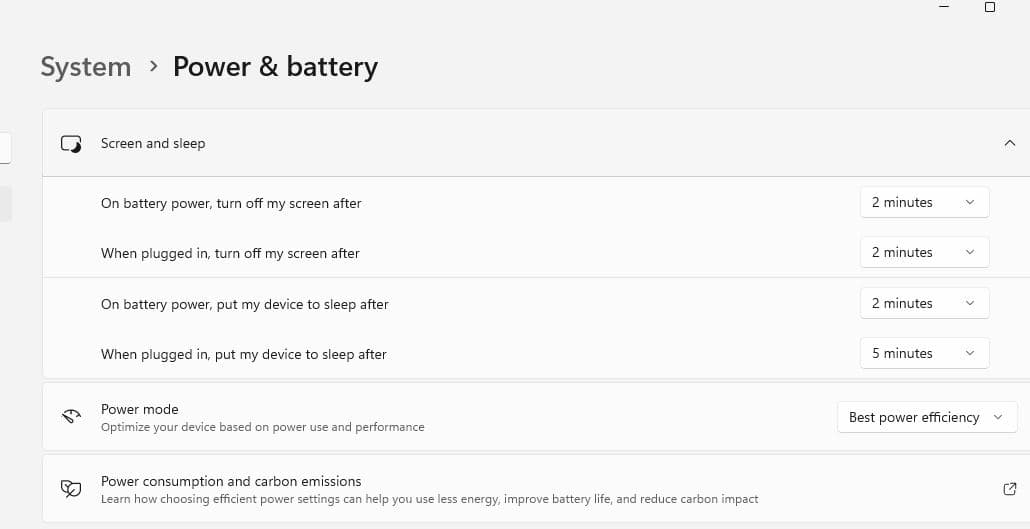1030x529 pixels.
Task: Collapse the Screen and sleep section
Action: click(1009, 143)
